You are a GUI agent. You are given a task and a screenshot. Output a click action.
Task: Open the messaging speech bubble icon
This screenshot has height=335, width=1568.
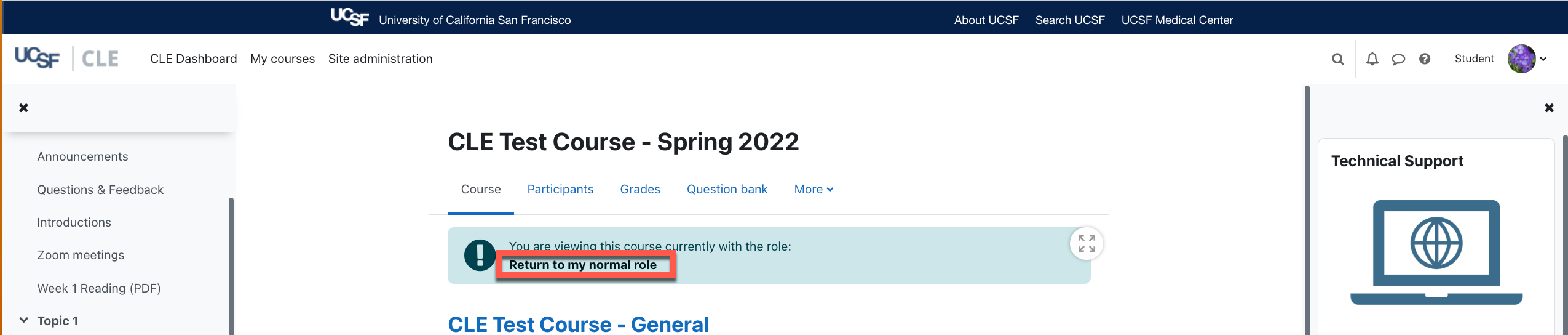pyautogui.click(x=1398, y=59)
